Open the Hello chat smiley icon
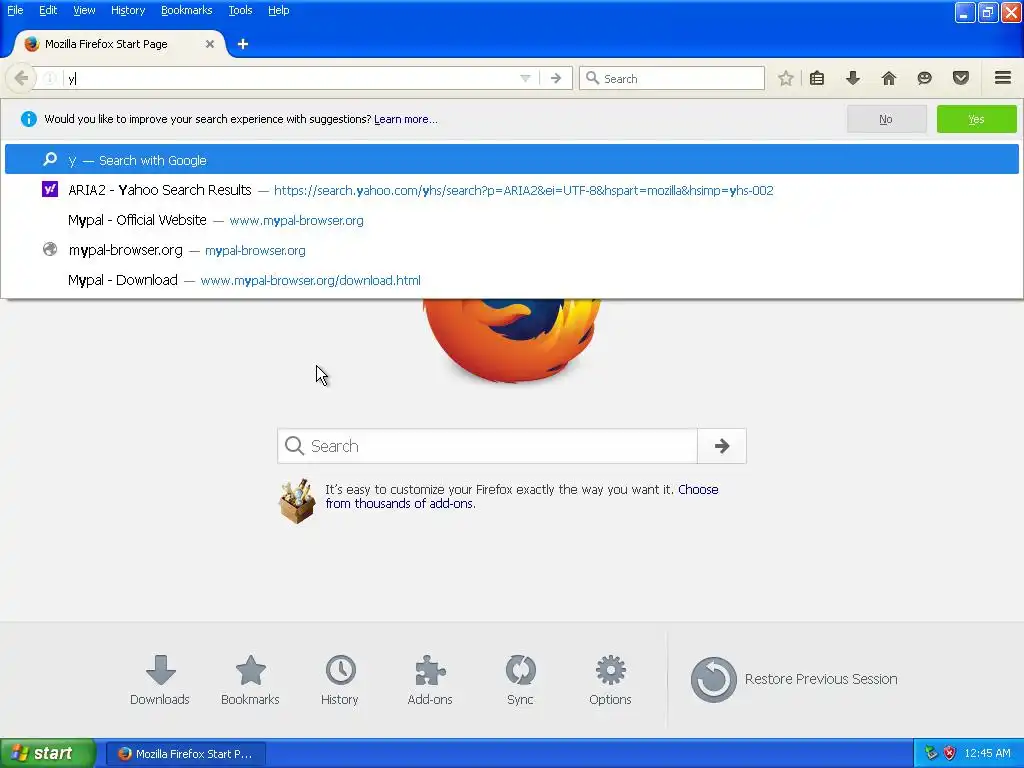 924,78
